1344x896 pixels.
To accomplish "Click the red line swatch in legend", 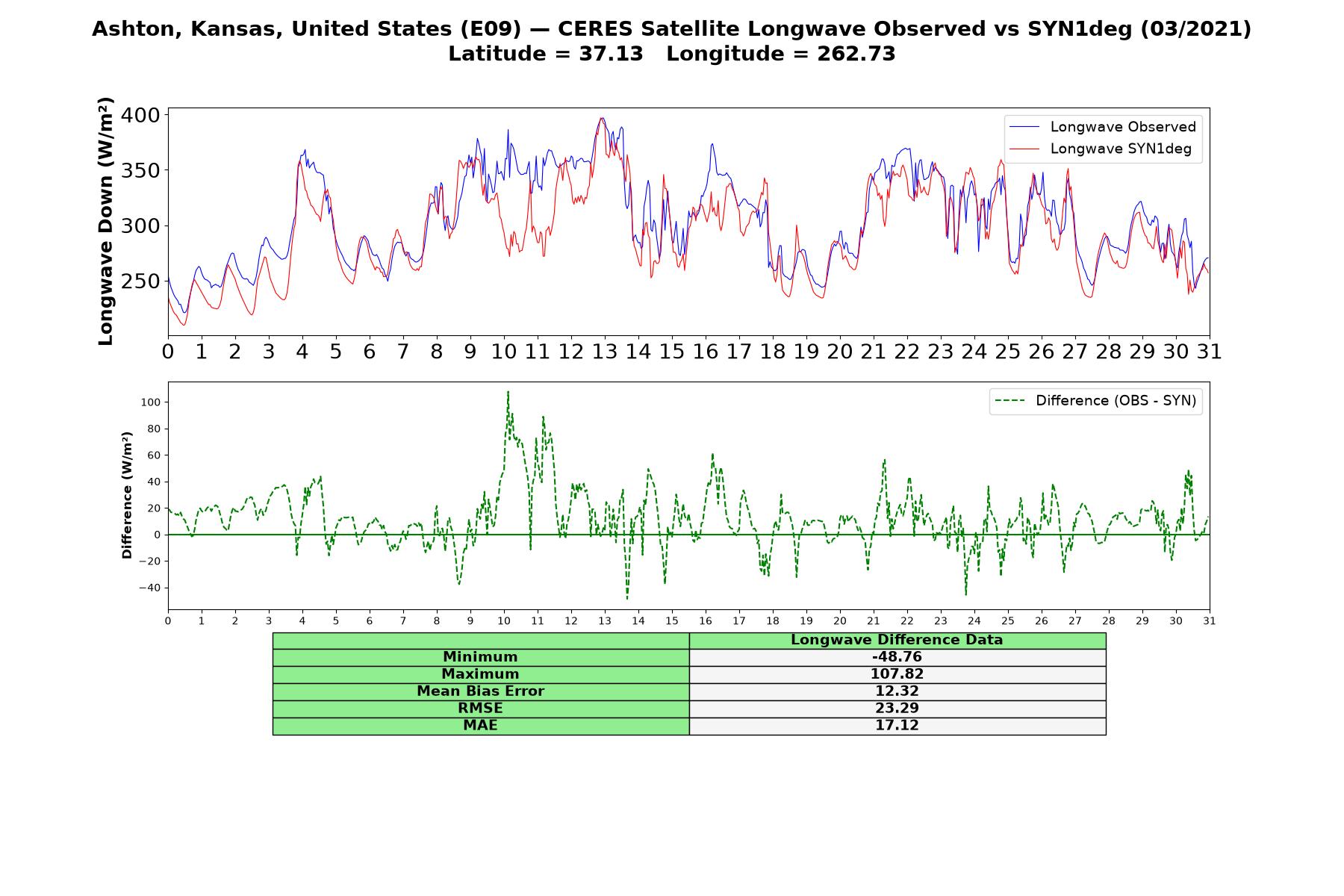I will (1024, 149).
